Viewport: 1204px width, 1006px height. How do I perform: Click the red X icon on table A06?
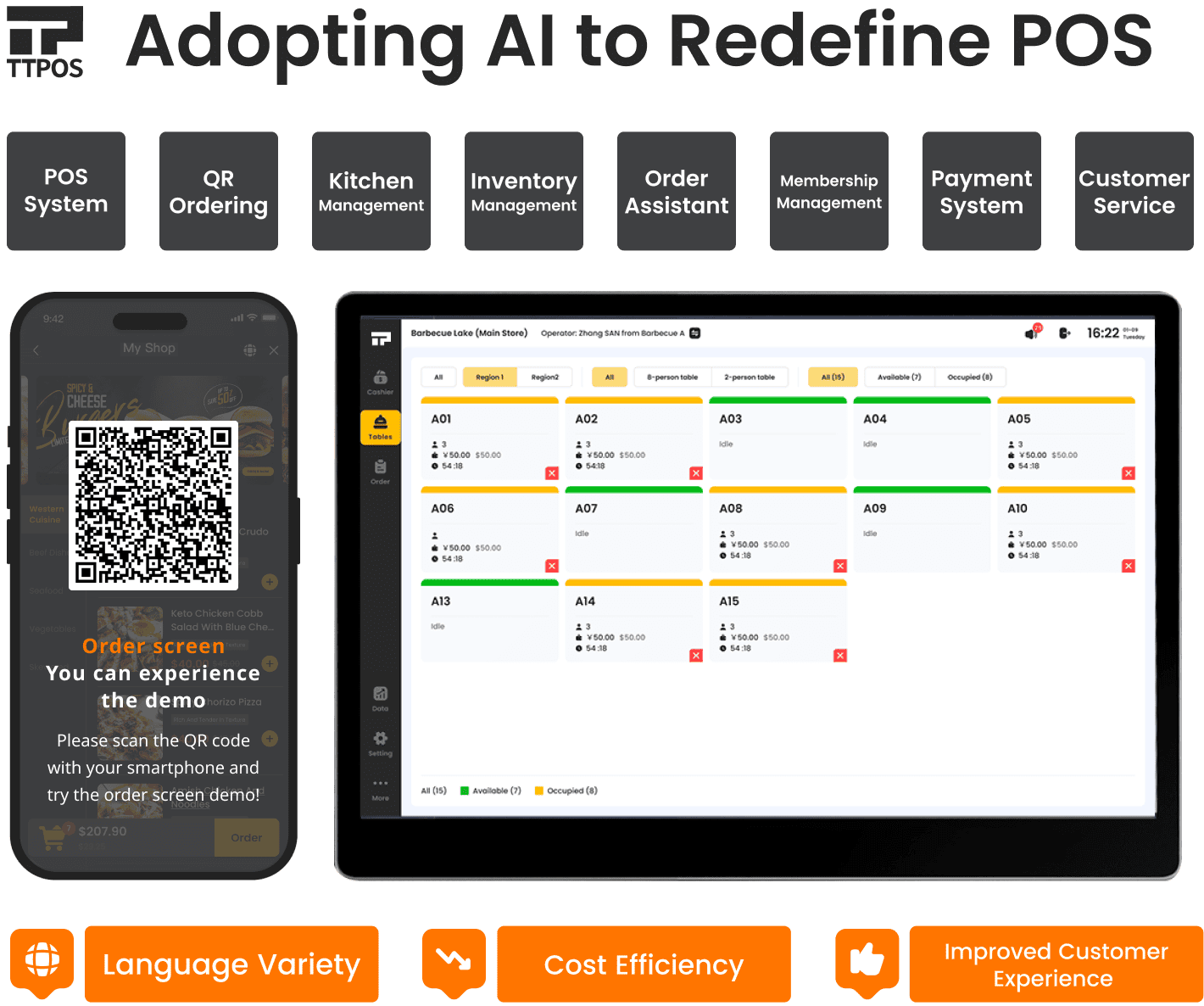[552, 566]
